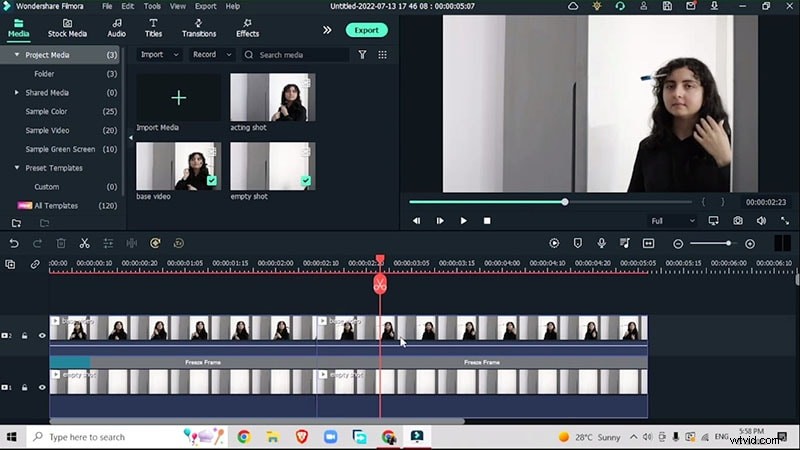The image size is (800, 450).
Task: Open the clip edit adjustments icon
Action: [108, 243]
